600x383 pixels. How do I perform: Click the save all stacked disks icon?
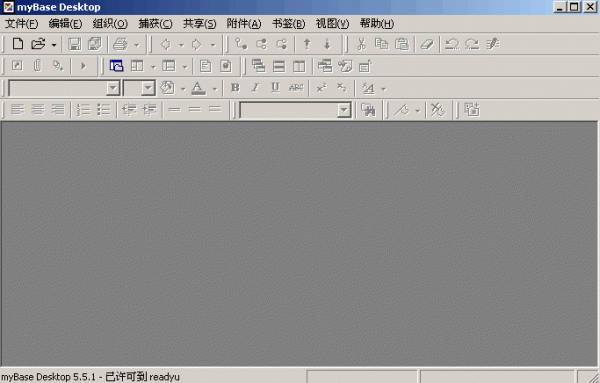[x=95, y=44]
